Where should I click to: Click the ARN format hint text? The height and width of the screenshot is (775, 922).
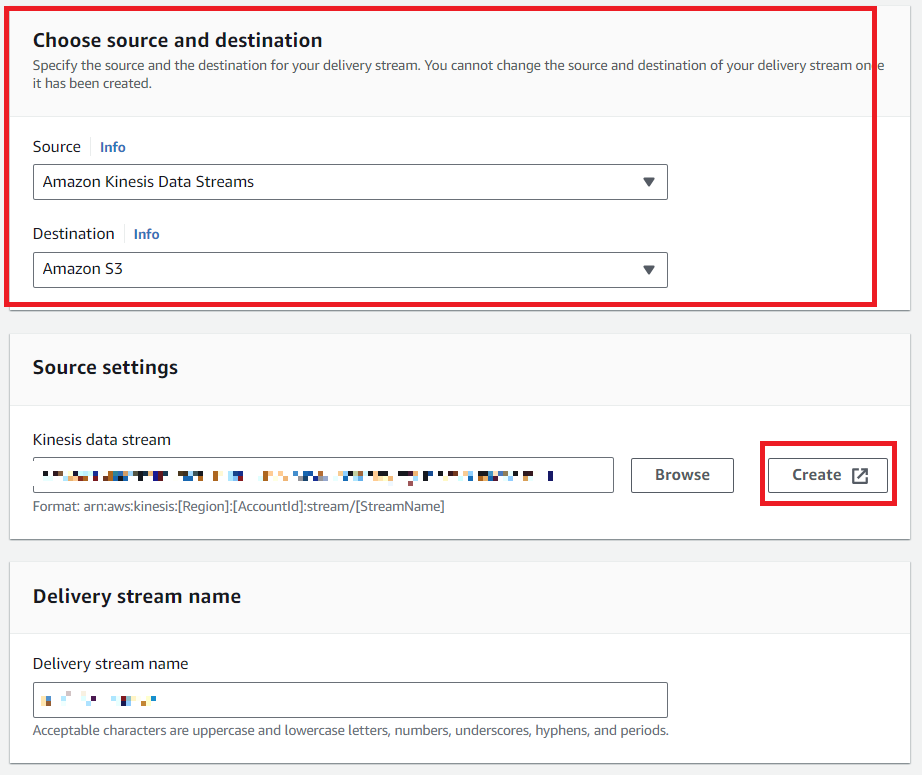click(x=238, y=506)
